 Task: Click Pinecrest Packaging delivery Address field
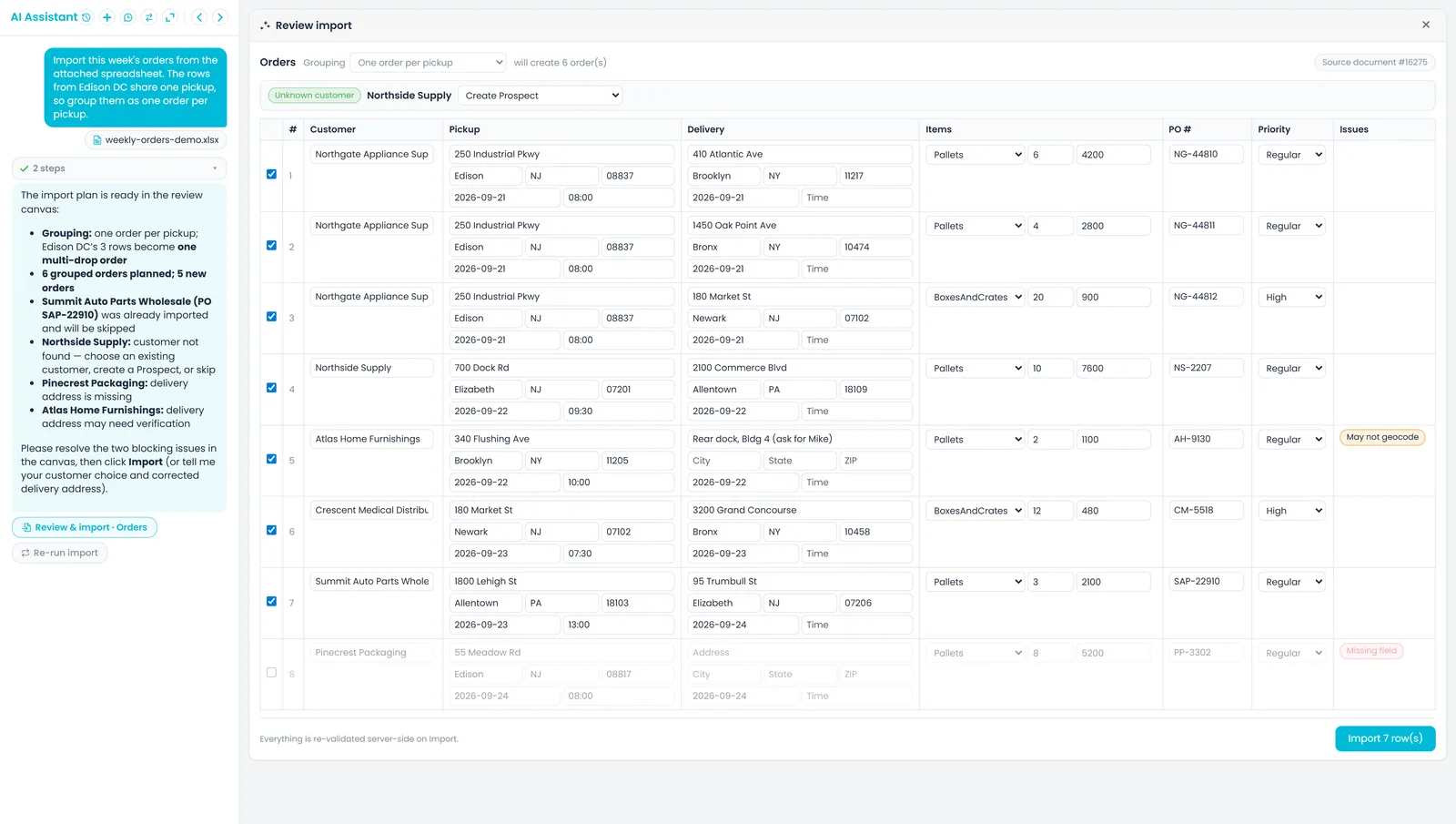(800, 653)
